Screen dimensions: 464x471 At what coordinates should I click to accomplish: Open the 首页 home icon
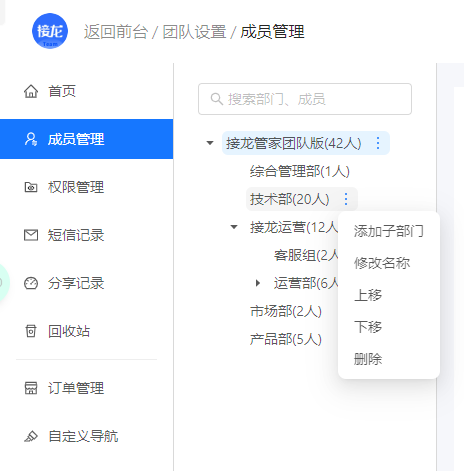31,91
